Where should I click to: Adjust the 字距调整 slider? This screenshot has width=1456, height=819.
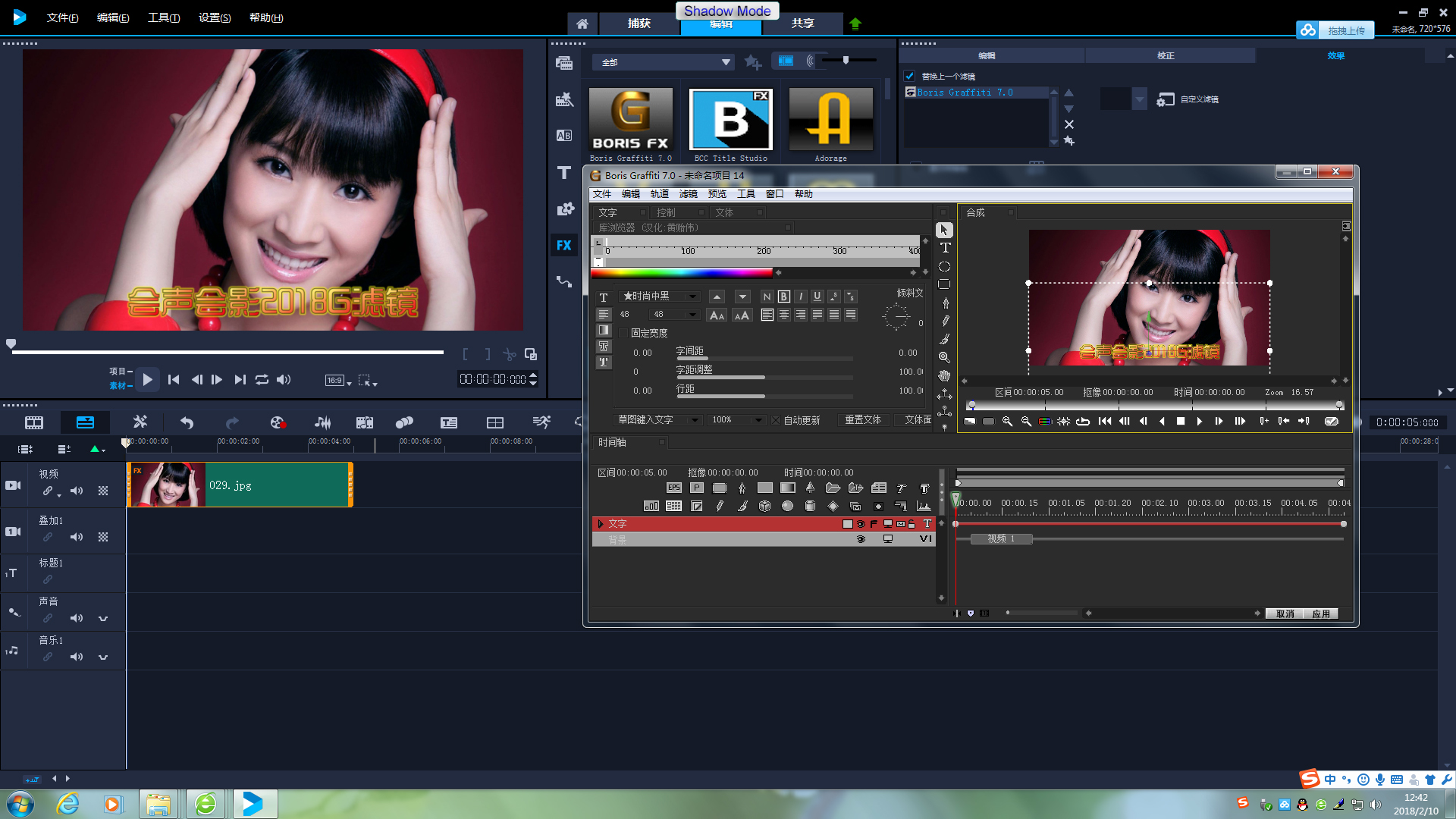764,377
